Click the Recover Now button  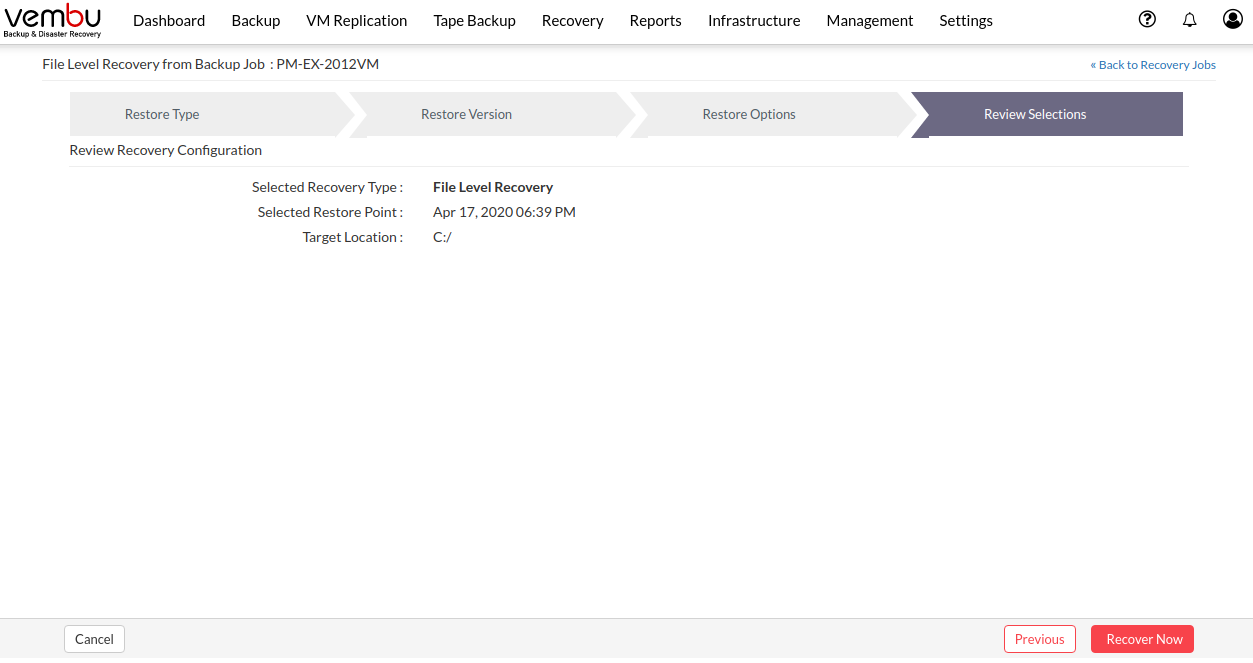coord(1144,639)
